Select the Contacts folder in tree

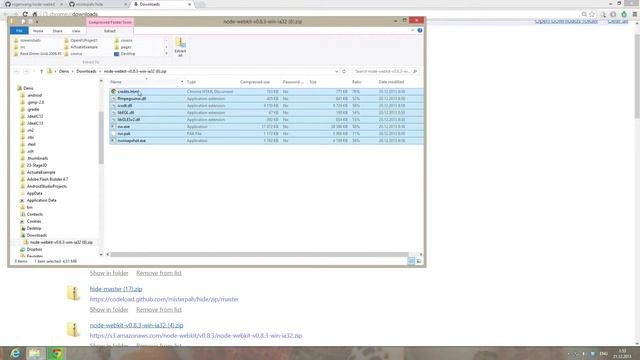35,214
